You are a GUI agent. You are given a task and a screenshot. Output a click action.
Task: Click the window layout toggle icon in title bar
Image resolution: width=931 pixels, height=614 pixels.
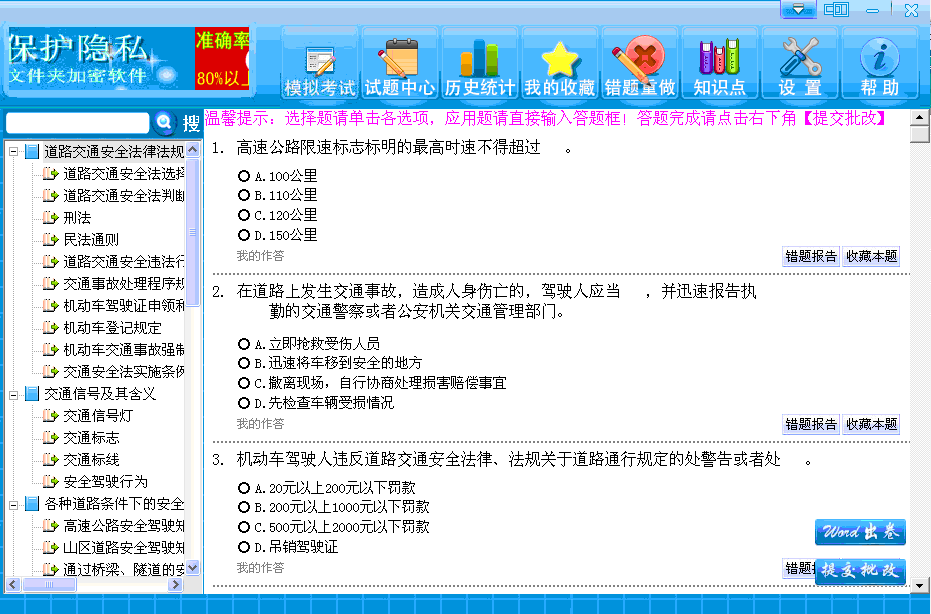click(x=836, y=10)
